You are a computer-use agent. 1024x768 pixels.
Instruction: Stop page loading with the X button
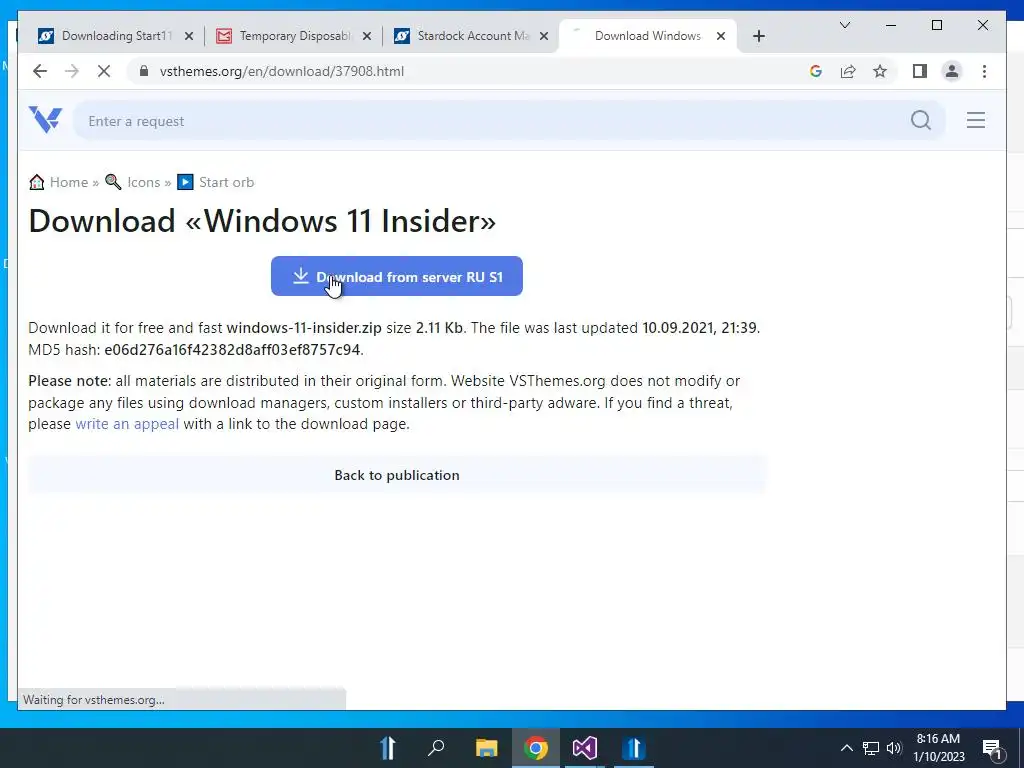[104, 71]
